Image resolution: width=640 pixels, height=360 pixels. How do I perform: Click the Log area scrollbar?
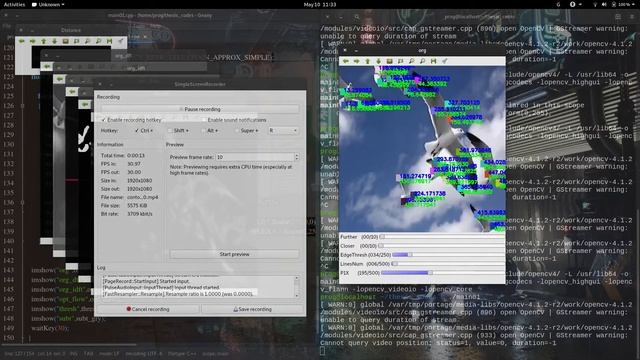(x=297, y=287)
